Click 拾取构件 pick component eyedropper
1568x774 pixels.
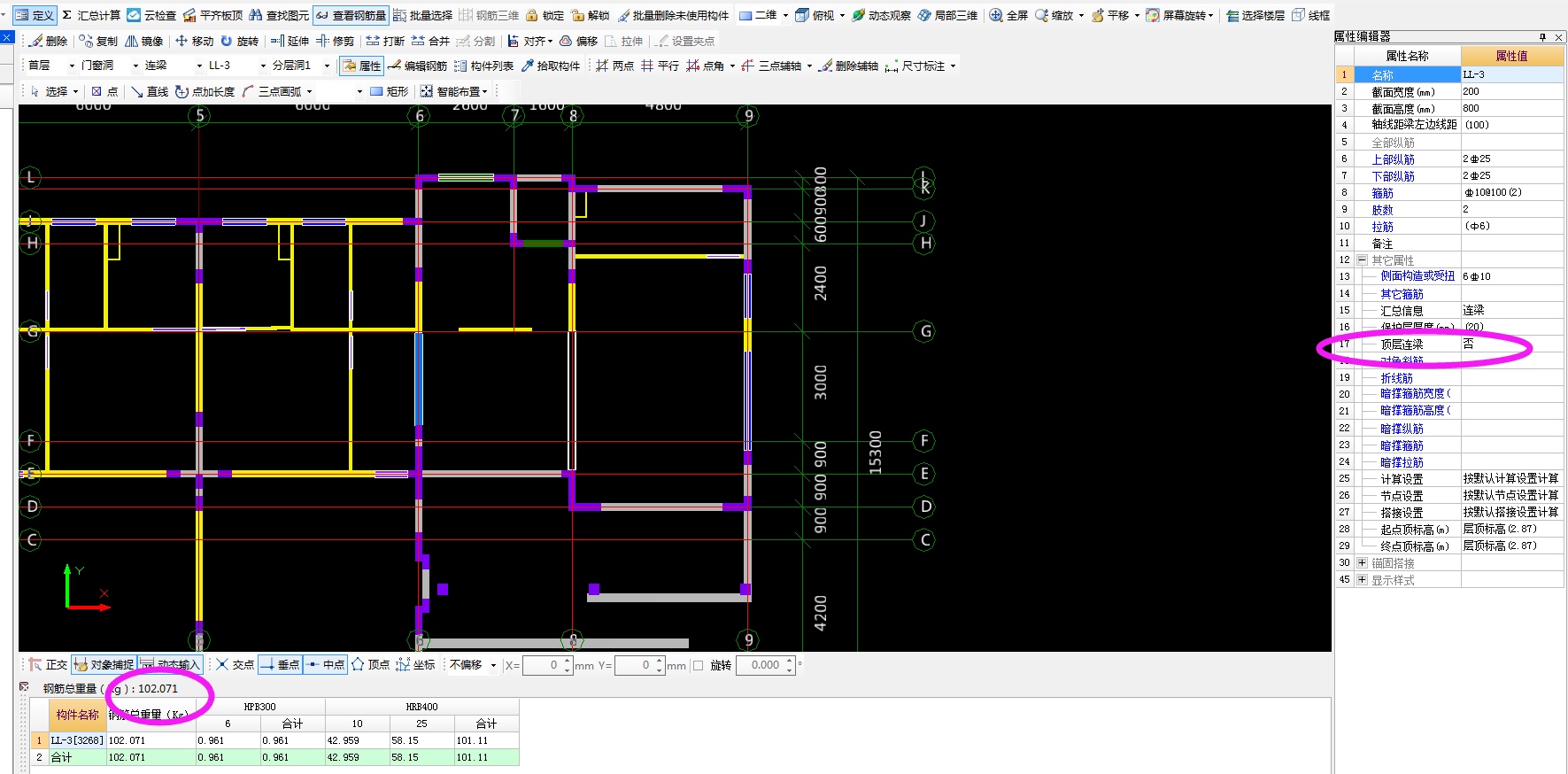[550, 66]
